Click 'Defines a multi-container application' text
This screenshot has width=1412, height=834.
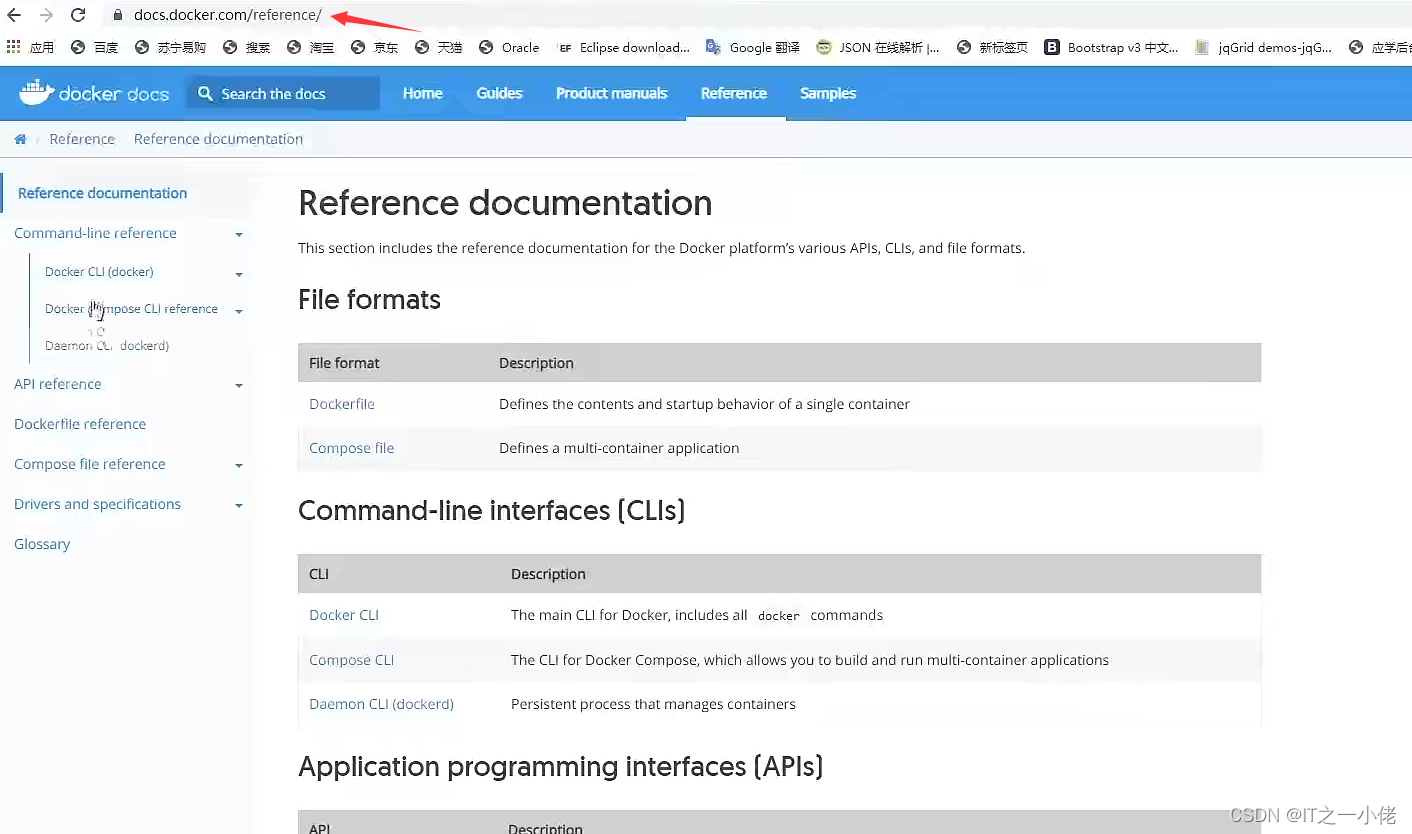point(619,448)
